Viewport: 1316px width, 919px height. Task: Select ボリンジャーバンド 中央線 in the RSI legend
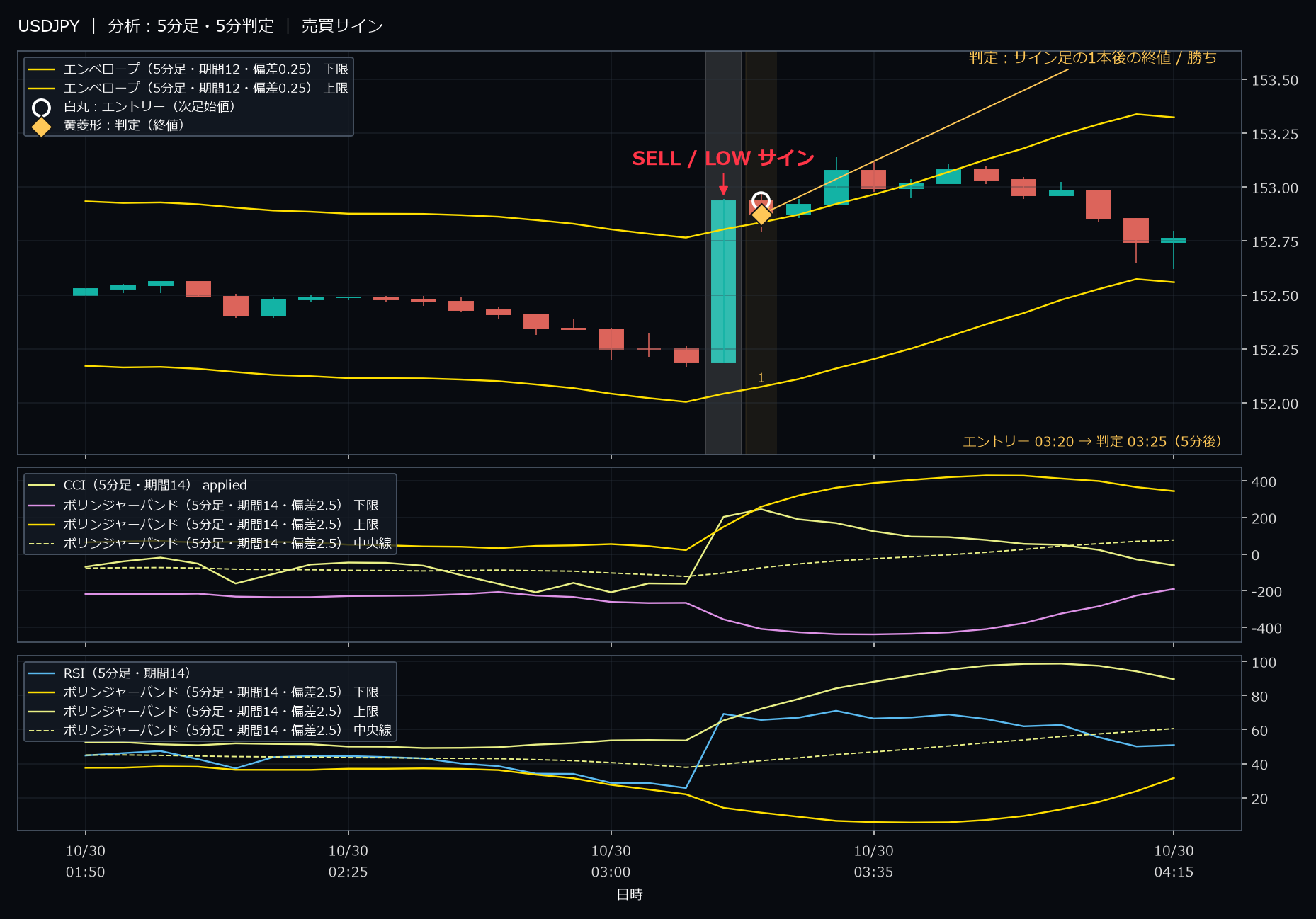click(210, 731)
